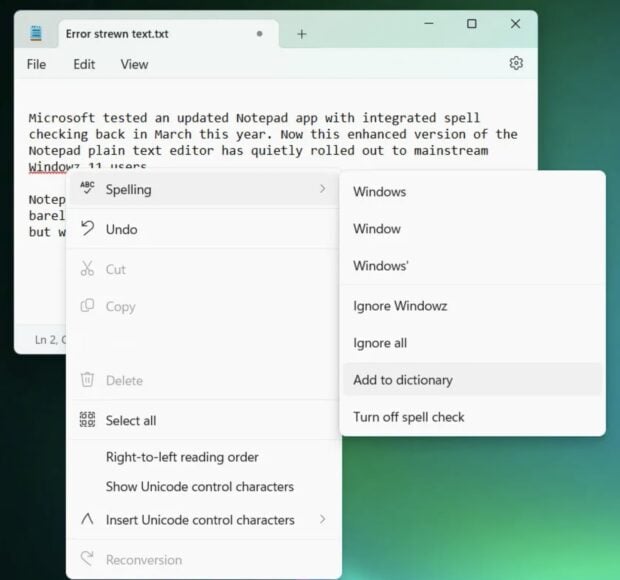Screen dimensions: 620x580
Task: Click the Select all grid icon
Action: [x=87, y=420]
